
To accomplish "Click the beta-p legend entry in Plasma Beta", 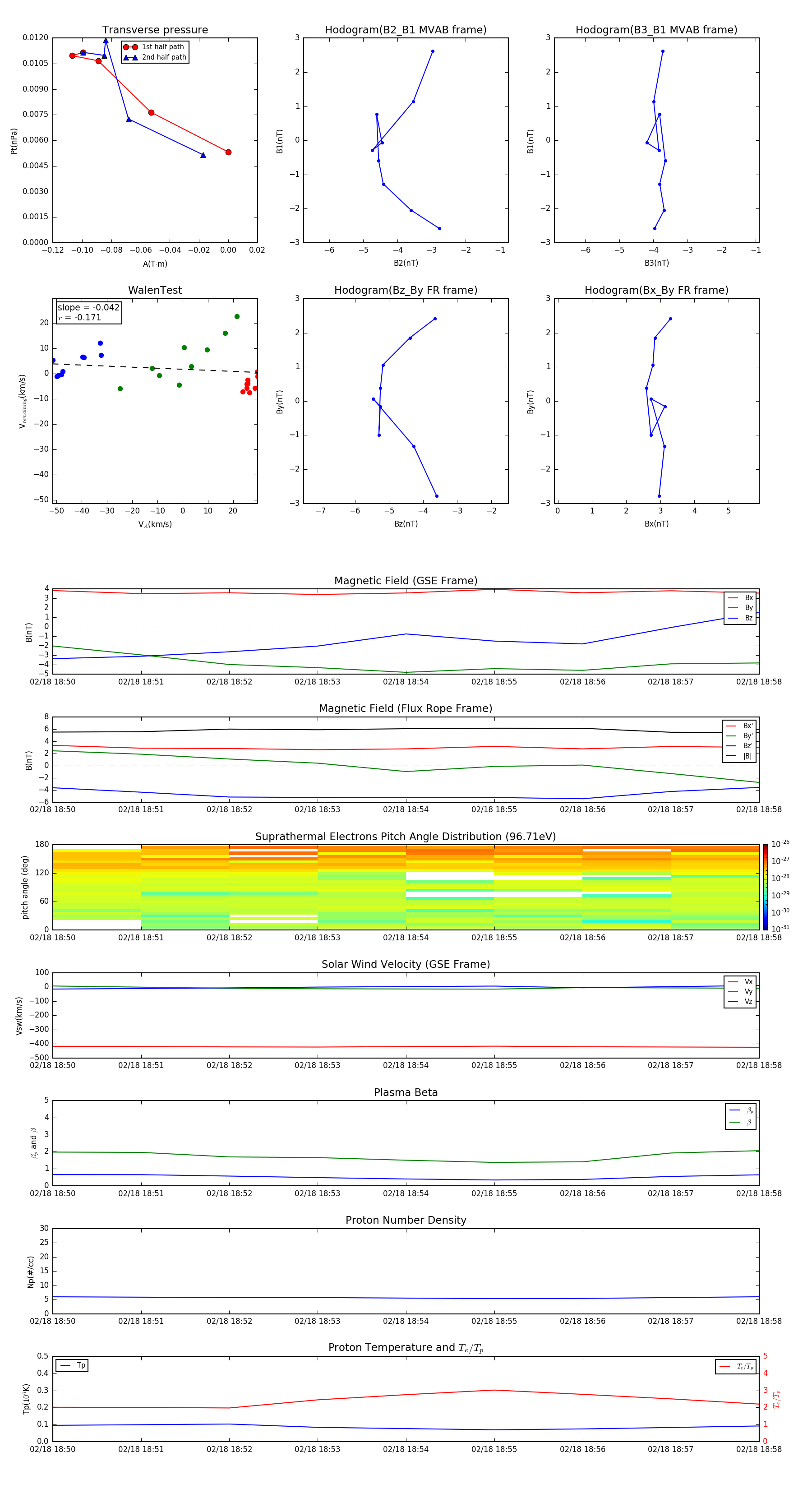I will [741, 1110].
